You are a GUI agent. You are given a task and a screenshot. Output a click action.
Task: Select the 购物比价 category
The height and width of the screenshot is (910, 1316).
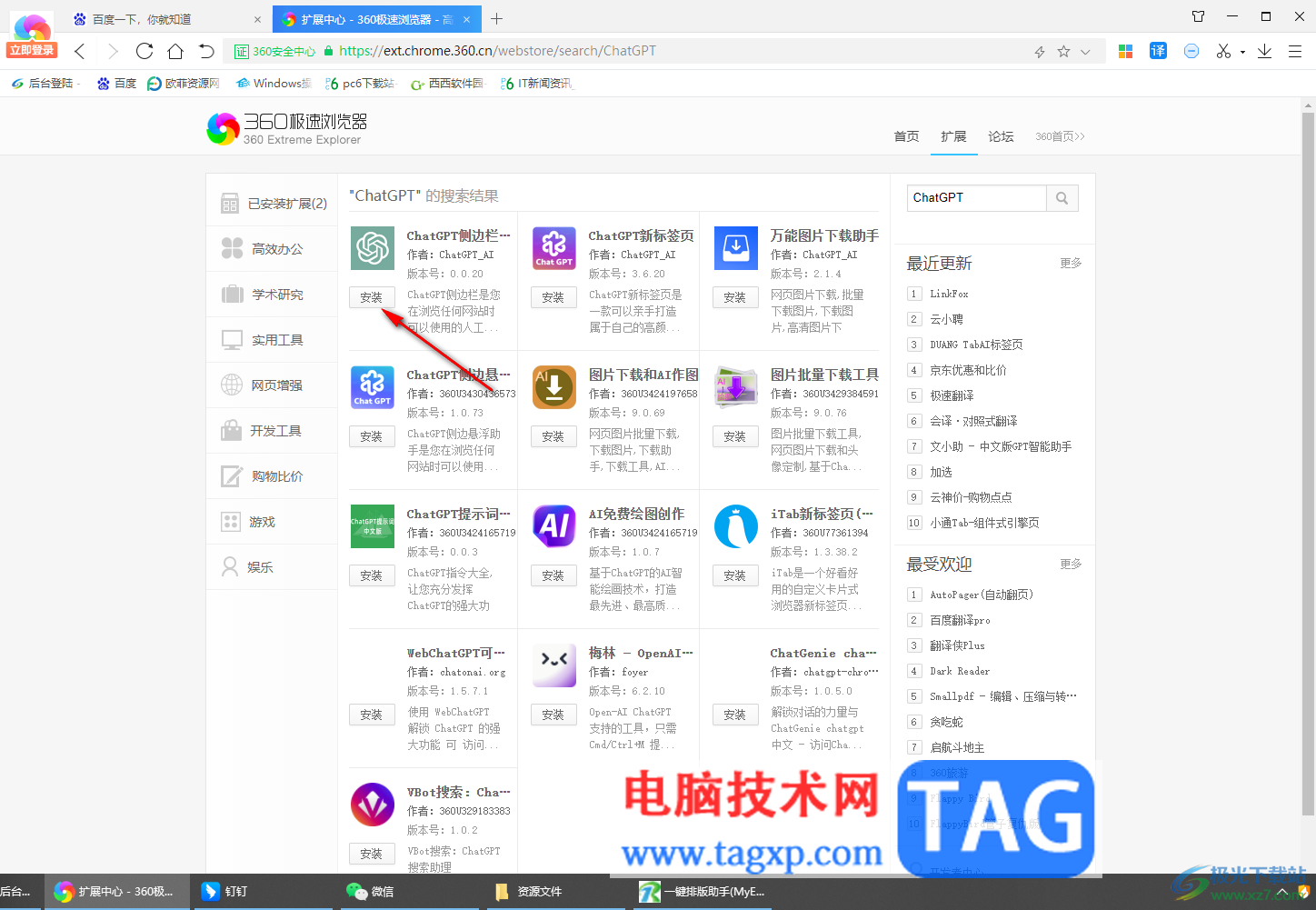coord(272,476)
